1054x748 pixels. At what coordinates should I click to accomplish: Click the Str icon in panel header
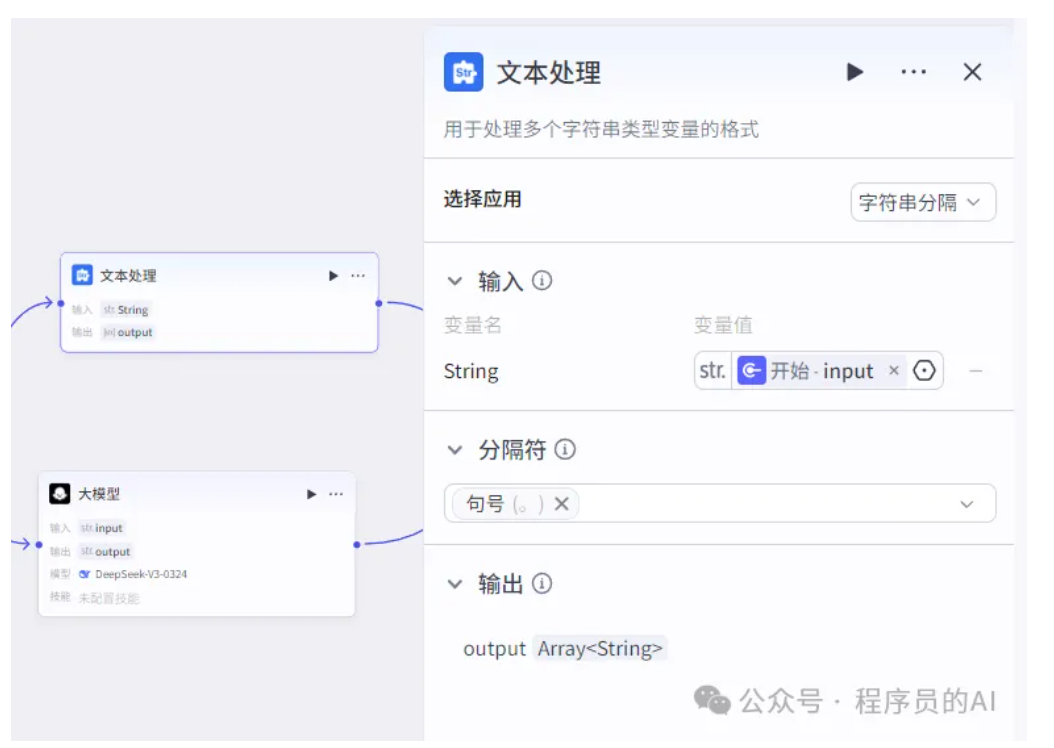[463, 72]
